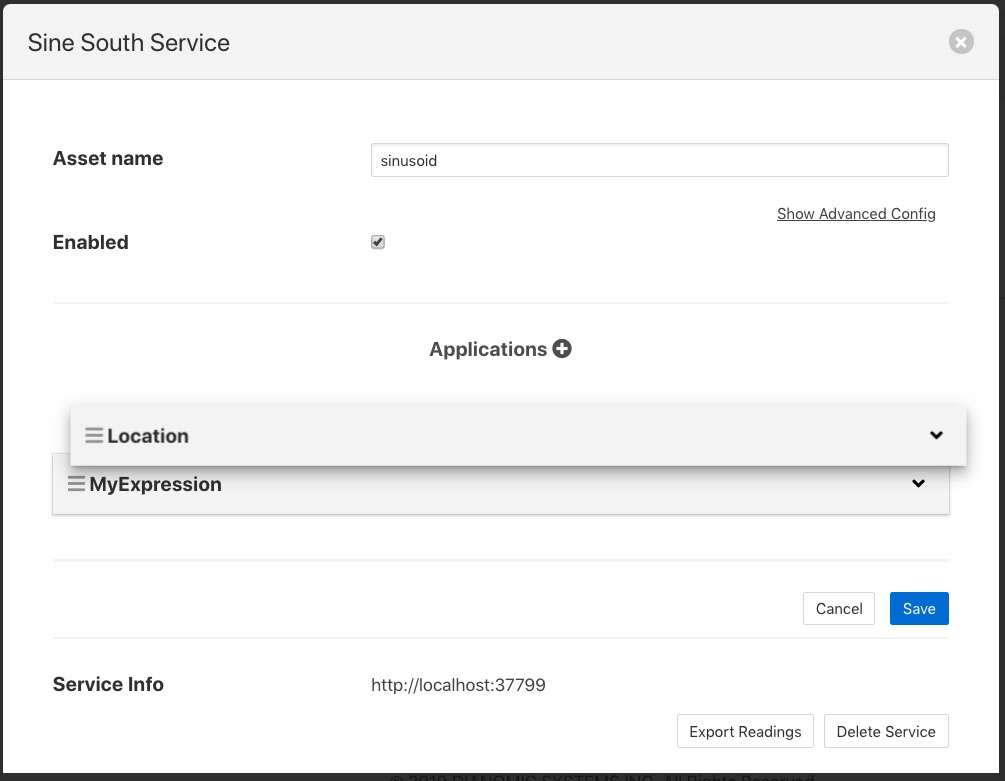This screenshot has height=781, width=1005.
Task: Click the Applications heading text
Action: click(x=487, y=349)
